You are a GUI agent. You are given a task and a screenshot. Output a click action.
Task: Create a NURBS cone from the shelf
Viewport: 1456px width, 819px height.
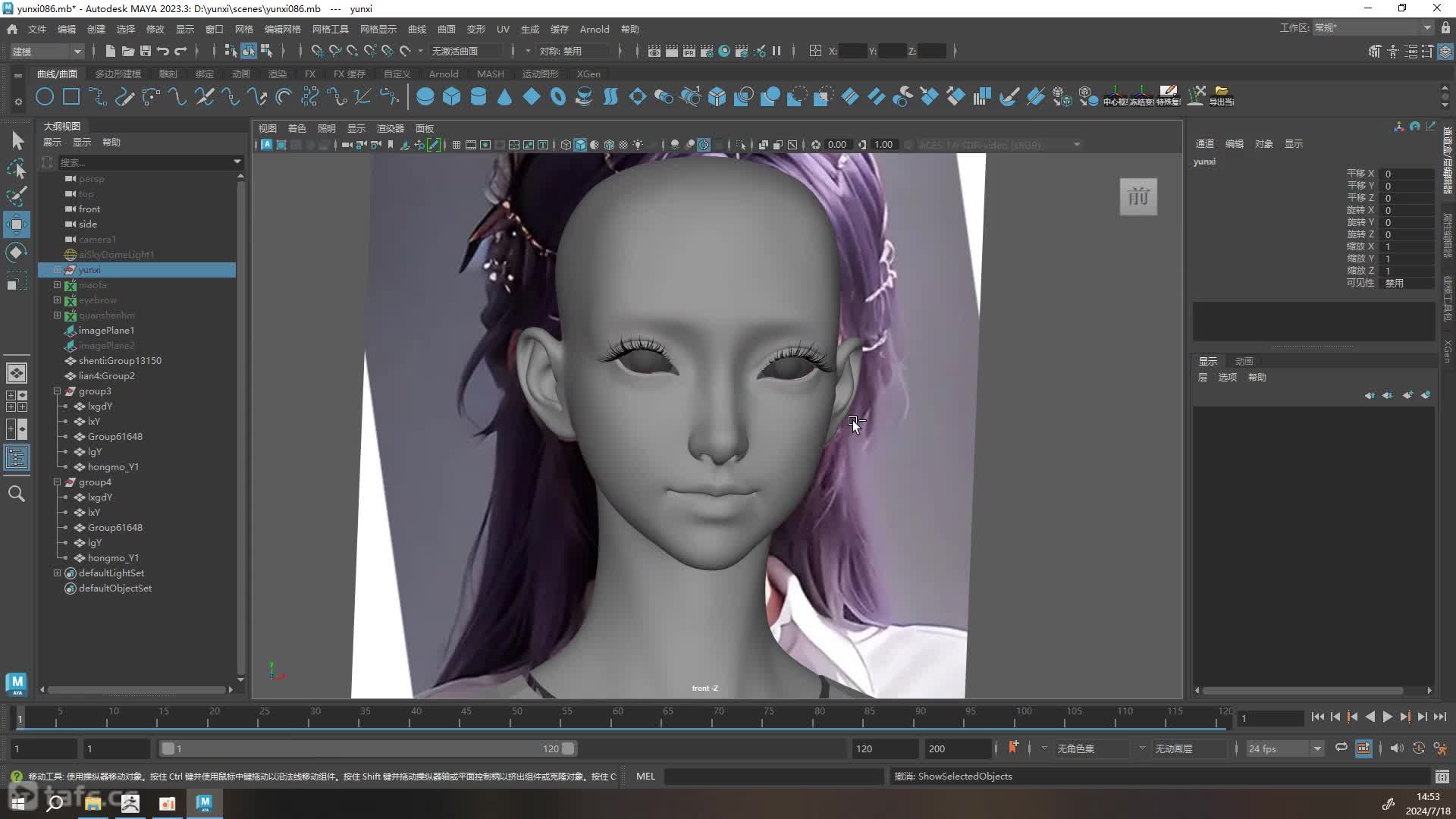(504, 96)
